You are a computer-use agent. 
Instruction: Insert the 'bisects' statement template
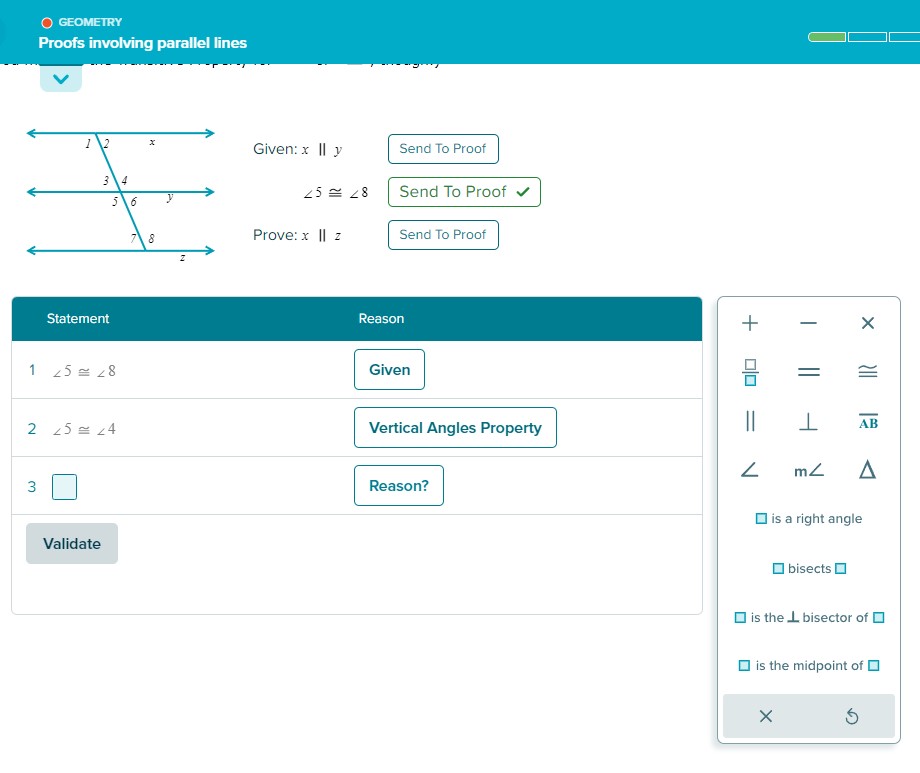click(x=808, y=568)
